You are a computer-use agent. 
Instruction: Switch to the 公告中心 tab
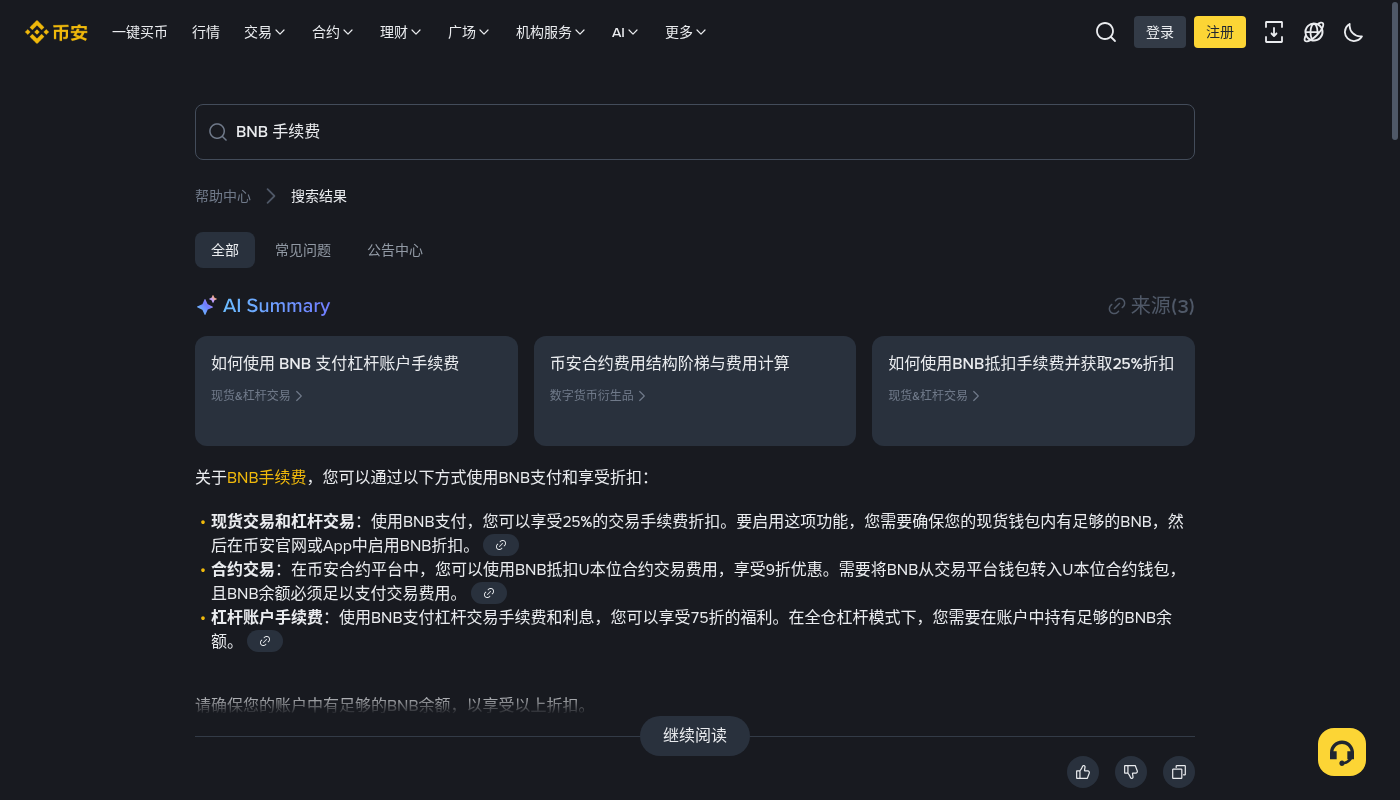395,250
